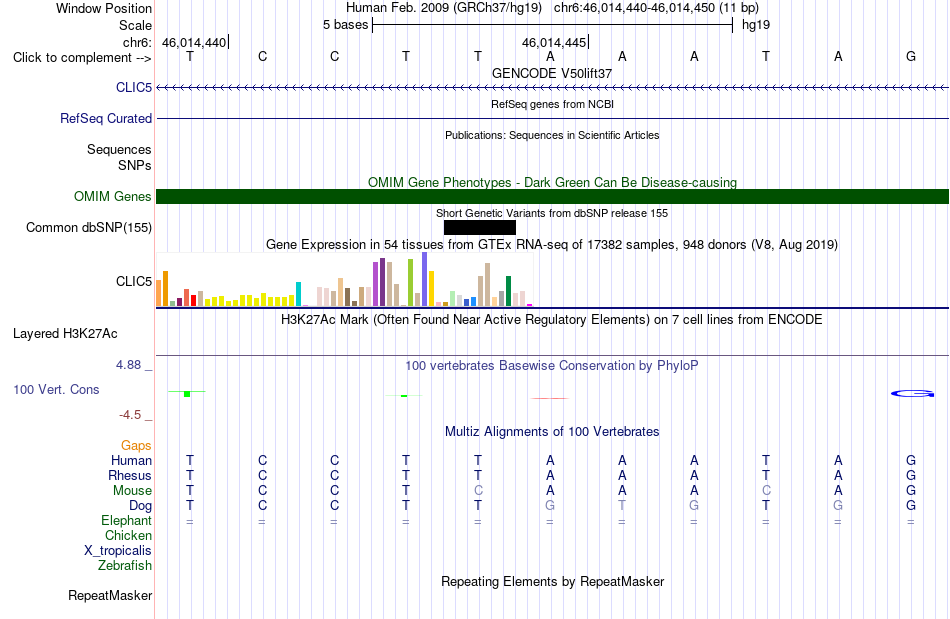Open the GTEx CLIC5 expression bar chart
The width and height of the screenshot is (950, 619).
pos(344,280)
